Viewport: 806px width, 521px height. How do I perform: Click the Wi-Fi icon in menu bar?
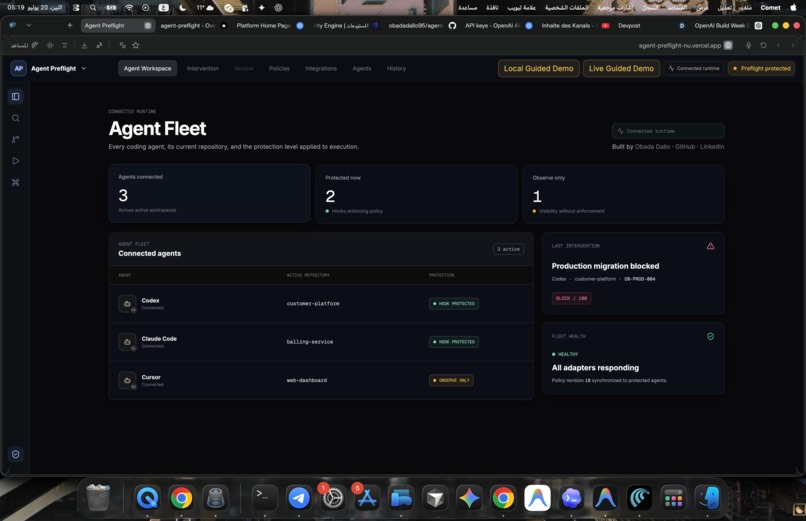point(129,8)
